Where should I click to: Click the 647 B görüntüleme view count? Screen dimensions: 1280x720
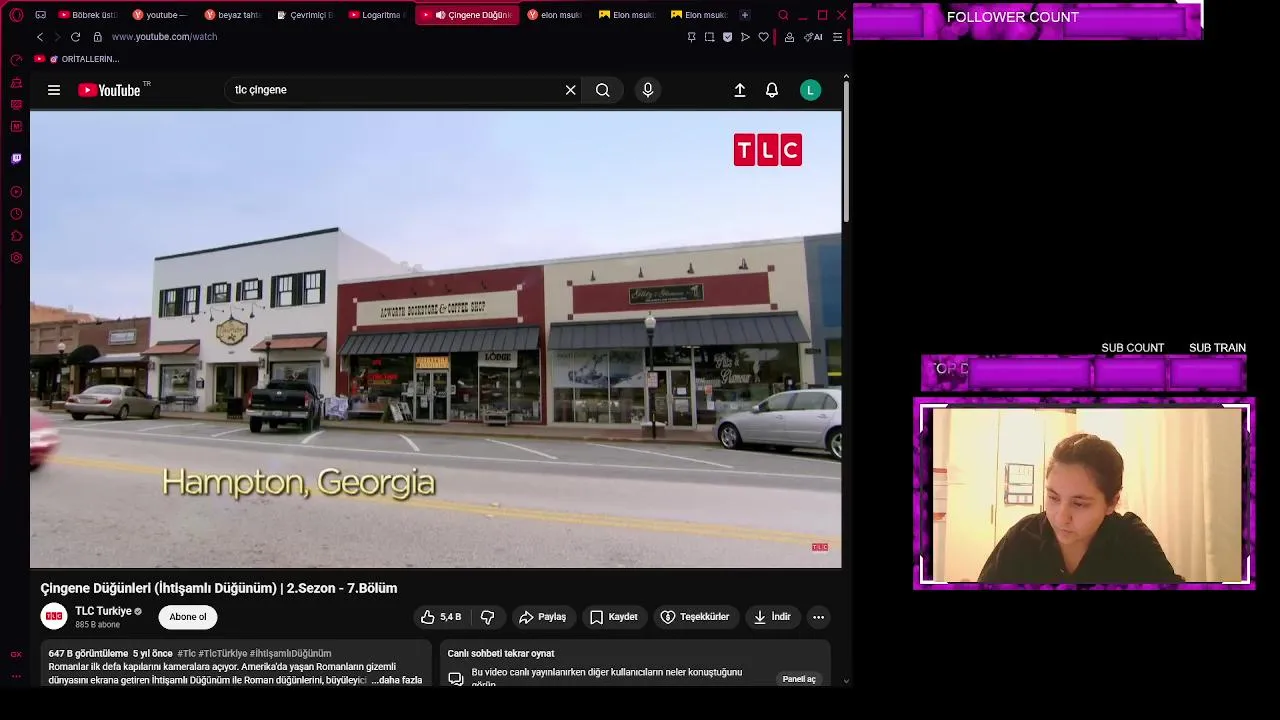pos(88,653)
